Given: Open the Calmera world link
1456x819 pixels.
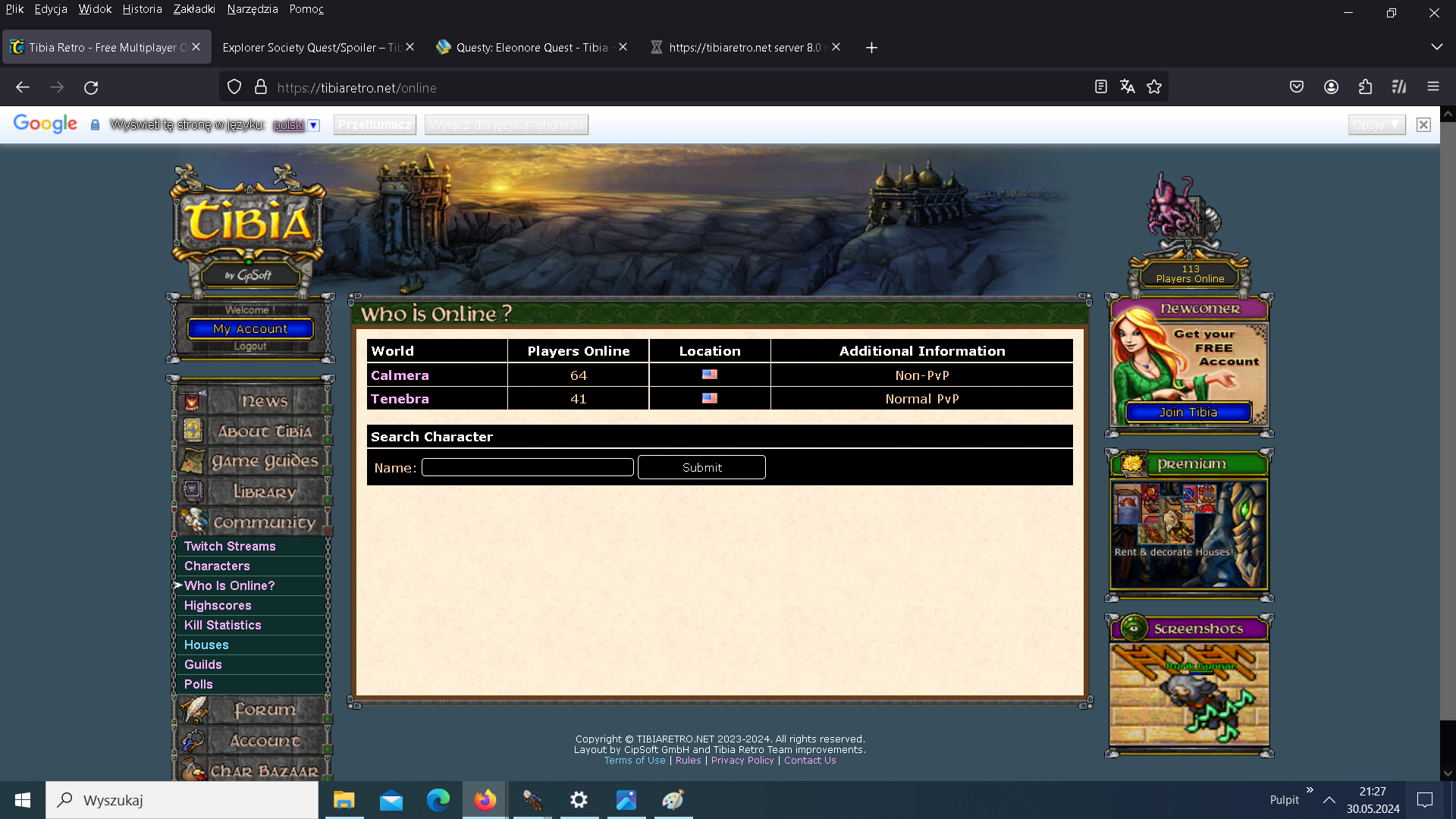Looking at the screenshot, I should coord(400,375).
